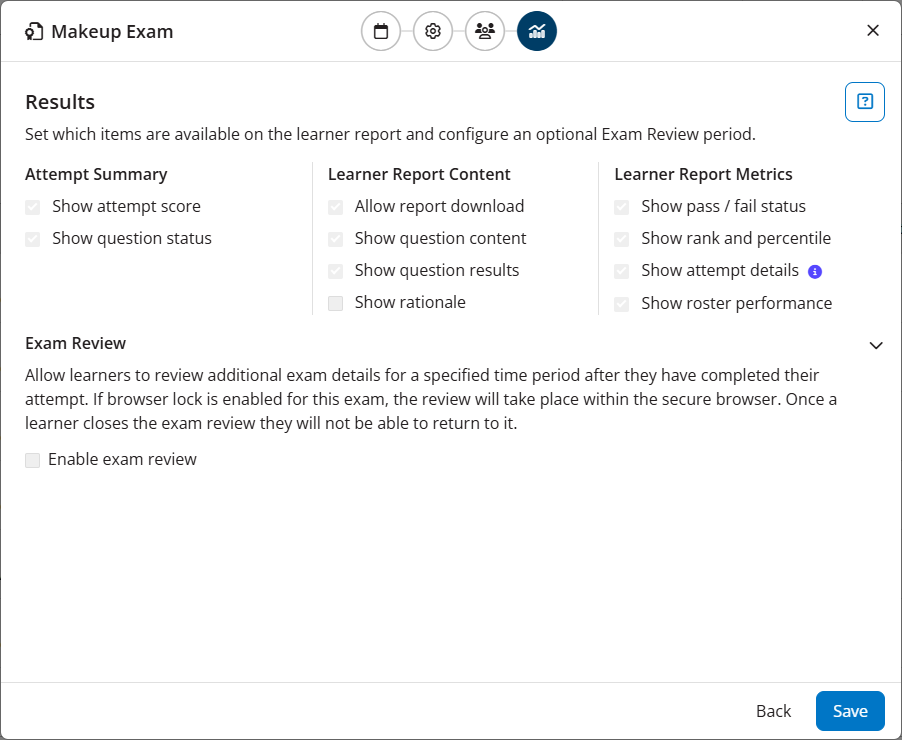The image size is (902, 740).
Task: Select the results chart step
Action: 537,31
